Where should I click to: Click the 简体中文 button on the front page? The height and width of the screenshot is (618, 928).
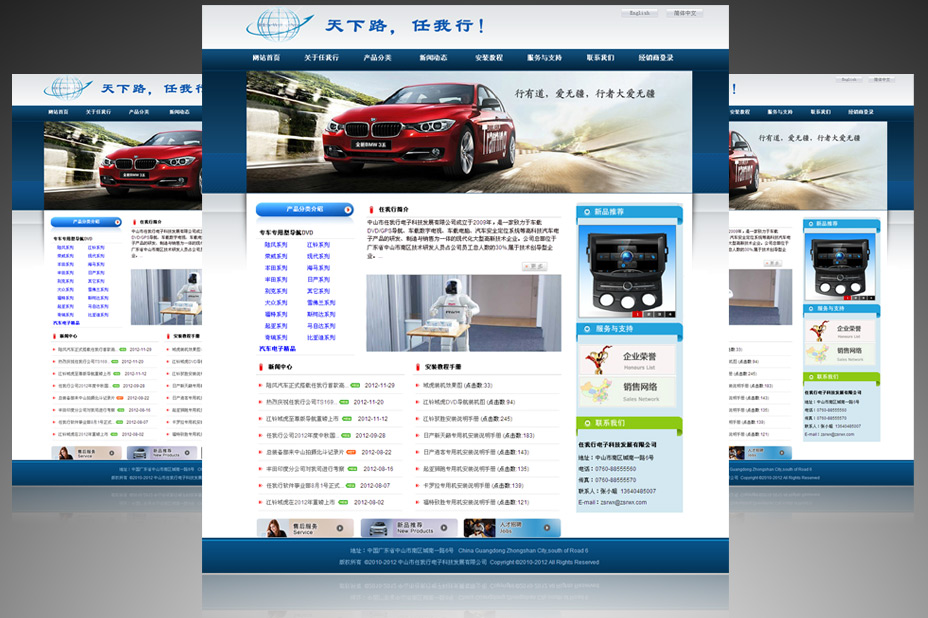click(x=685, y=13)
